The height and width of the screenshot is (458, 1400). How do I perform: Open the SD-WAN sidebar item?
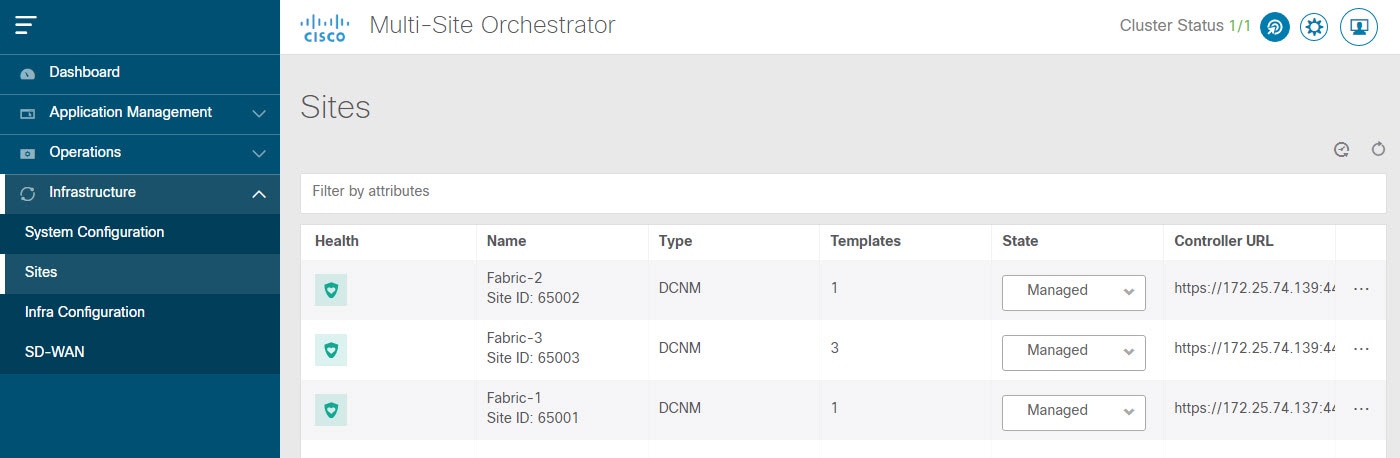[x=140, y=352]
